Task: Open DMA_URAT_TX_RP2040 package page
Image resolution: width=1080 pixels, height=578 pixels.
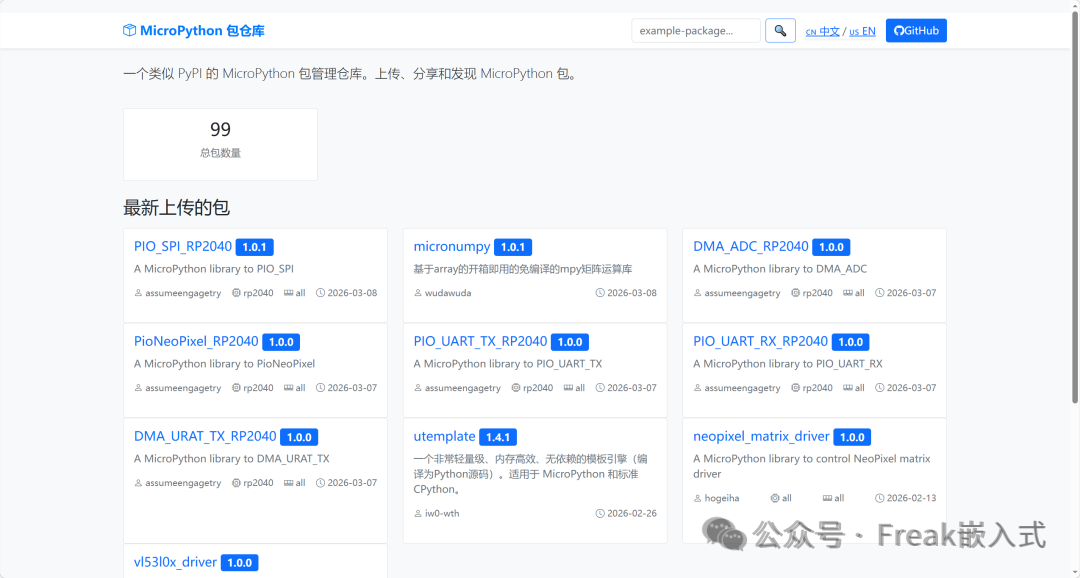Action: pos(205,437)
